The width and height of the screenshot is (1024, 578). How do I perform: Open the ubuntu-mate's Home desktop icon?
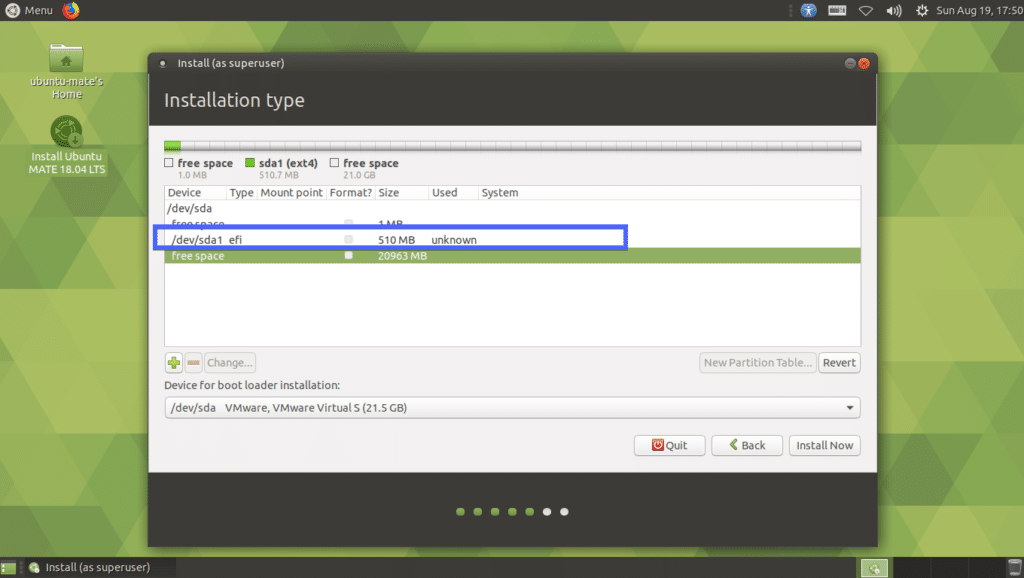coord(65,60)
